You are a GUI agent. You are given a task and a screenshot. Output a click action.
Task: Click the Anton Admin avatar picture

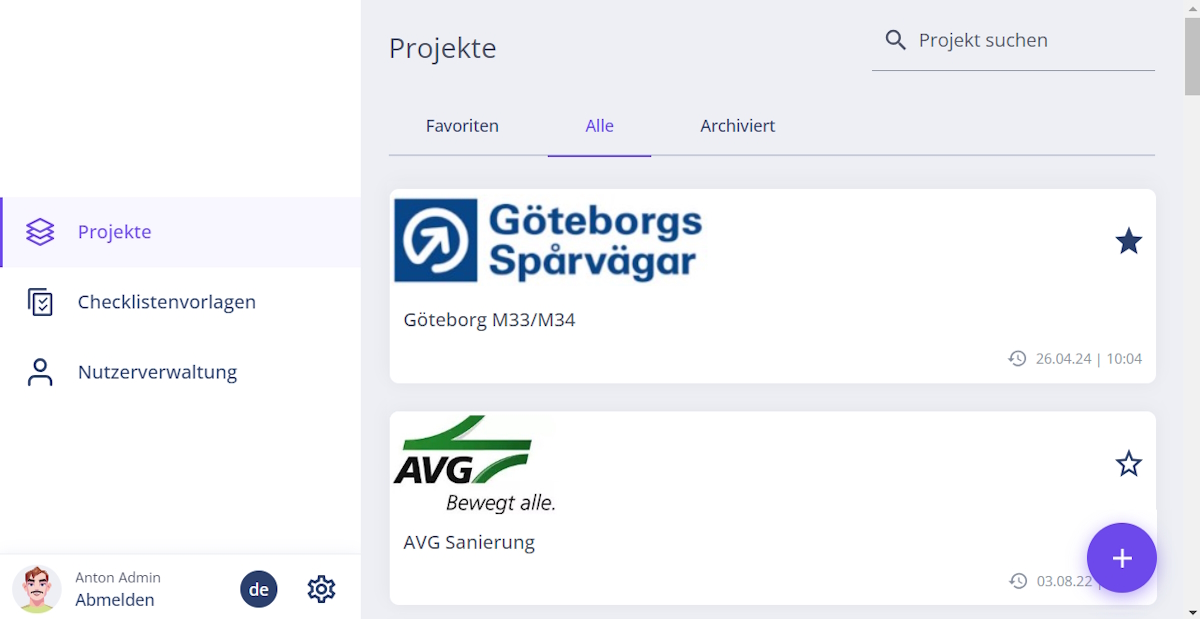pyautogui.click(x=37, y=589)
